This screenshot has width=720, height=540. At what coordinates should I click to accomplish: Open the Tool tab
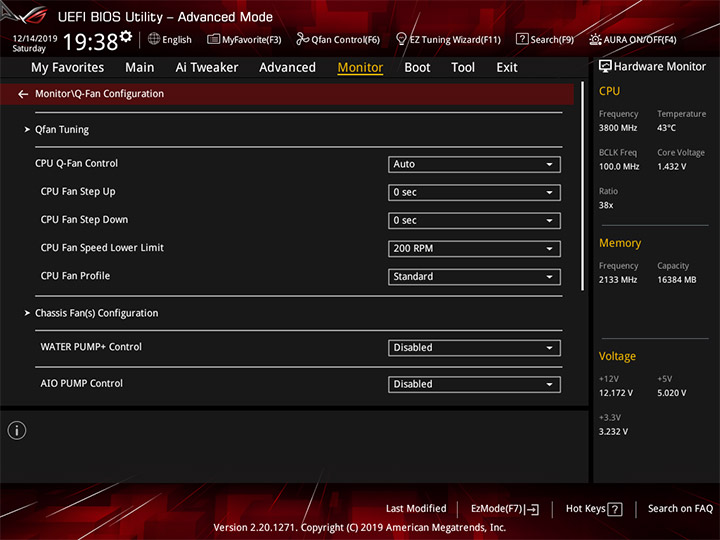click(x=463, y=68)
